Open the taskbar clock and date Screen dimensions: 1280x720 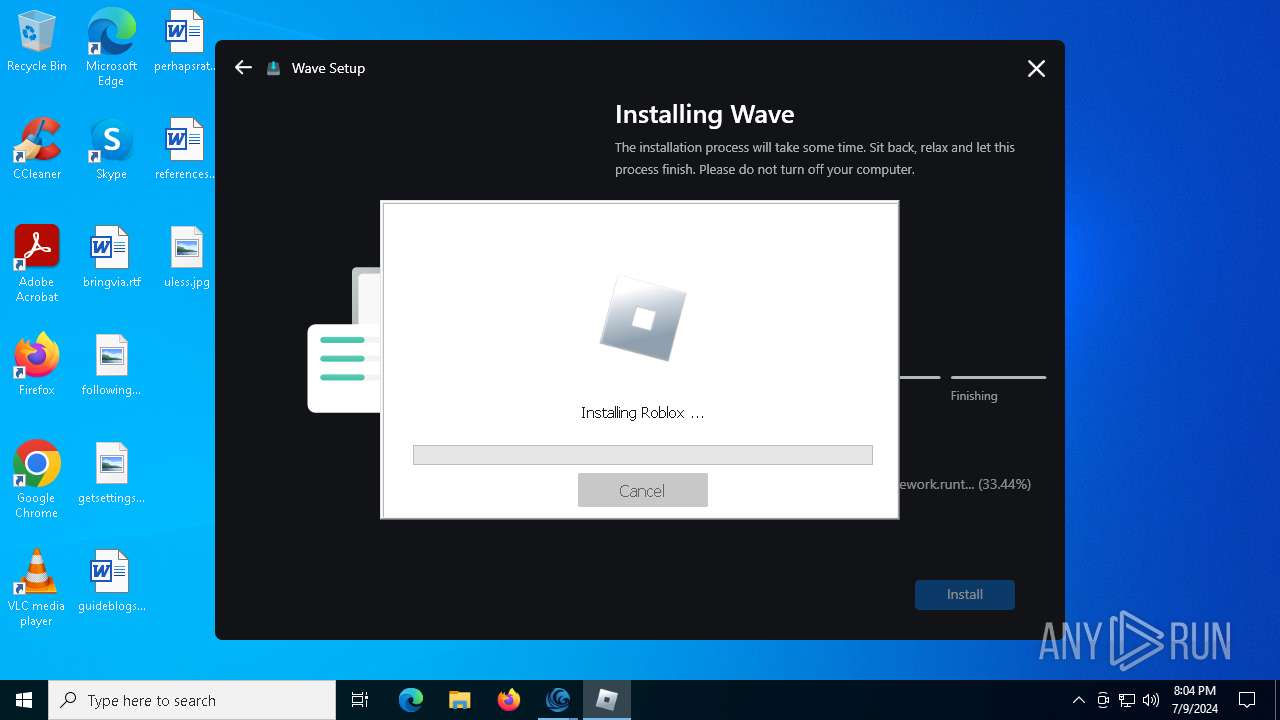(x=1195, y=700)
